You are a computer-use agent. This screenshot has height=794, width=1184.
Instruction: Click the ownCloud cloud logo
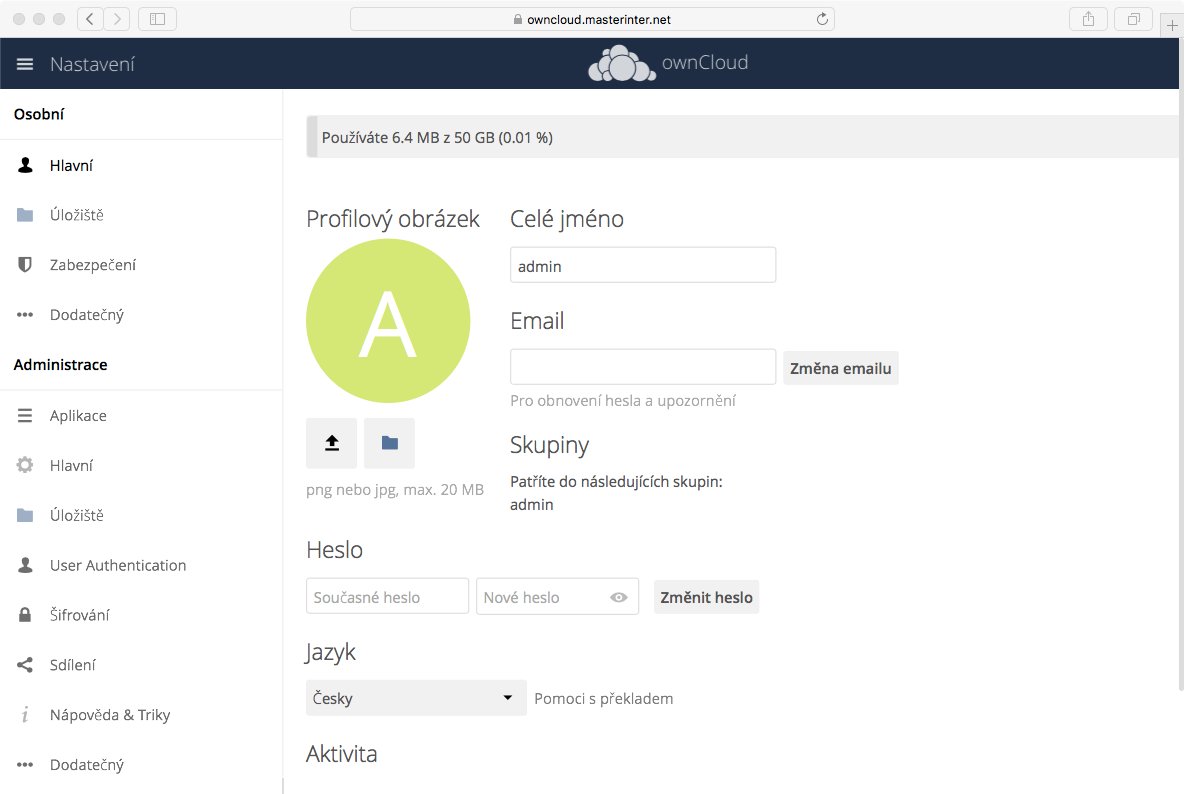click(x=621, y=63)
